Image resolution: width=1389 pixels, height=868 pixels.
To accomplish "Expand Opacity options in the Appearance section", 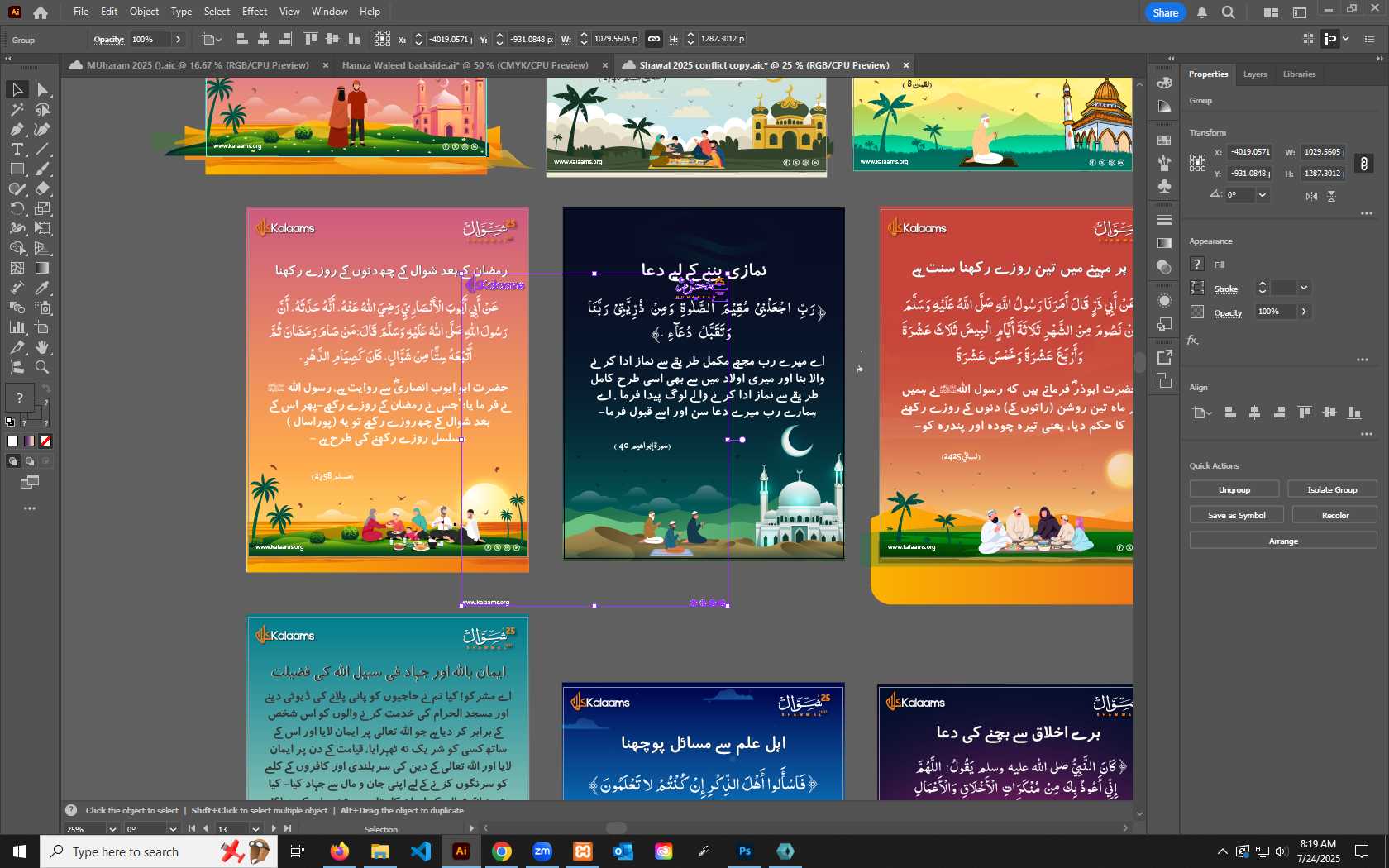I will [x=1304, y=312].
